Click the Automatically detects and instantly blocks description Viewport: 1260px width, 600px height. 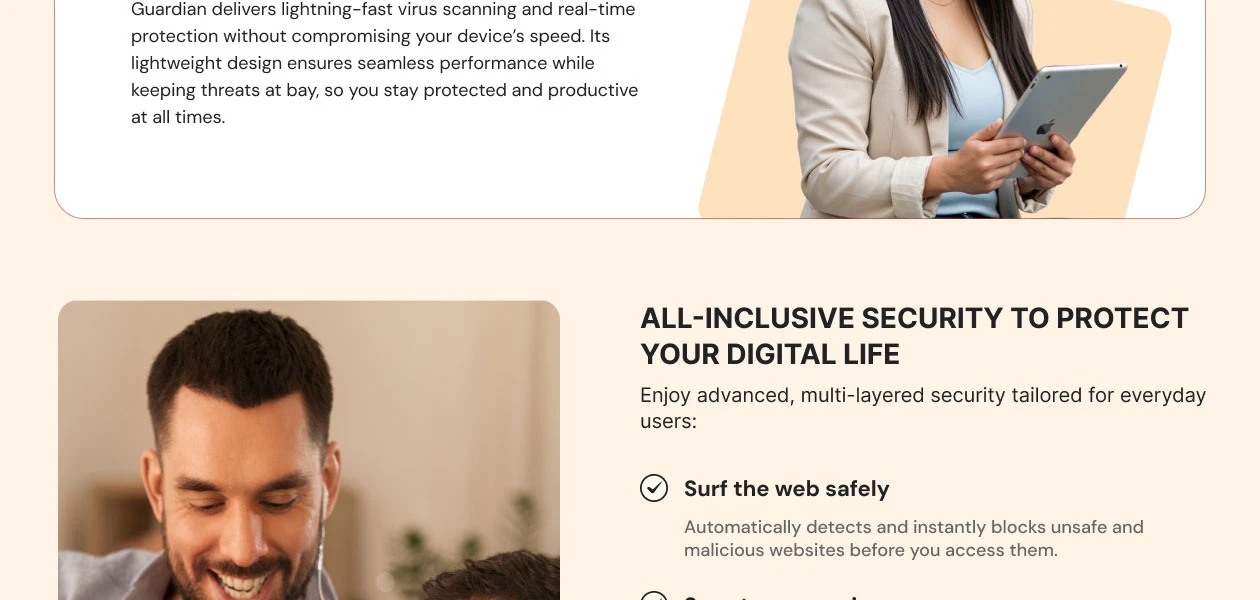914,538
